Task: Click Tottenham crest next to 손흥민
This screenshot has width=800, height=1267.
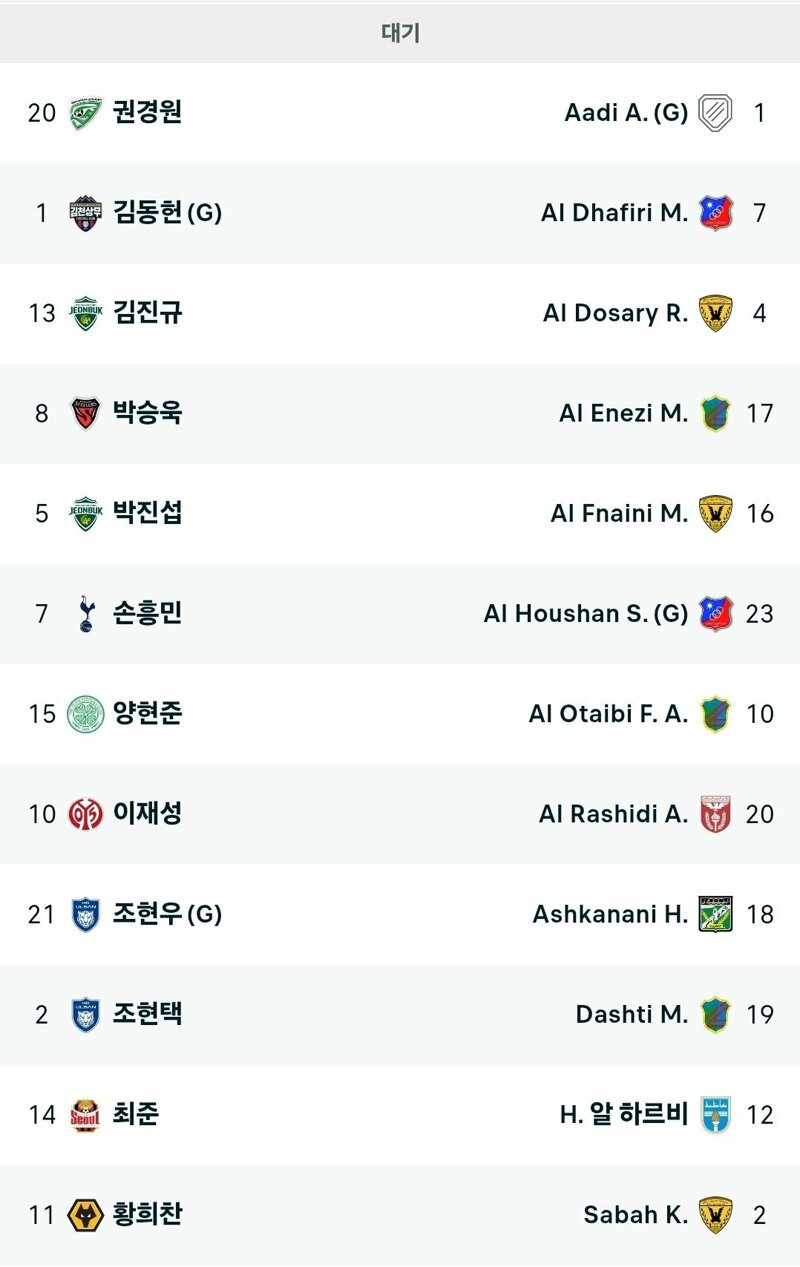Action: pos(86,613)
